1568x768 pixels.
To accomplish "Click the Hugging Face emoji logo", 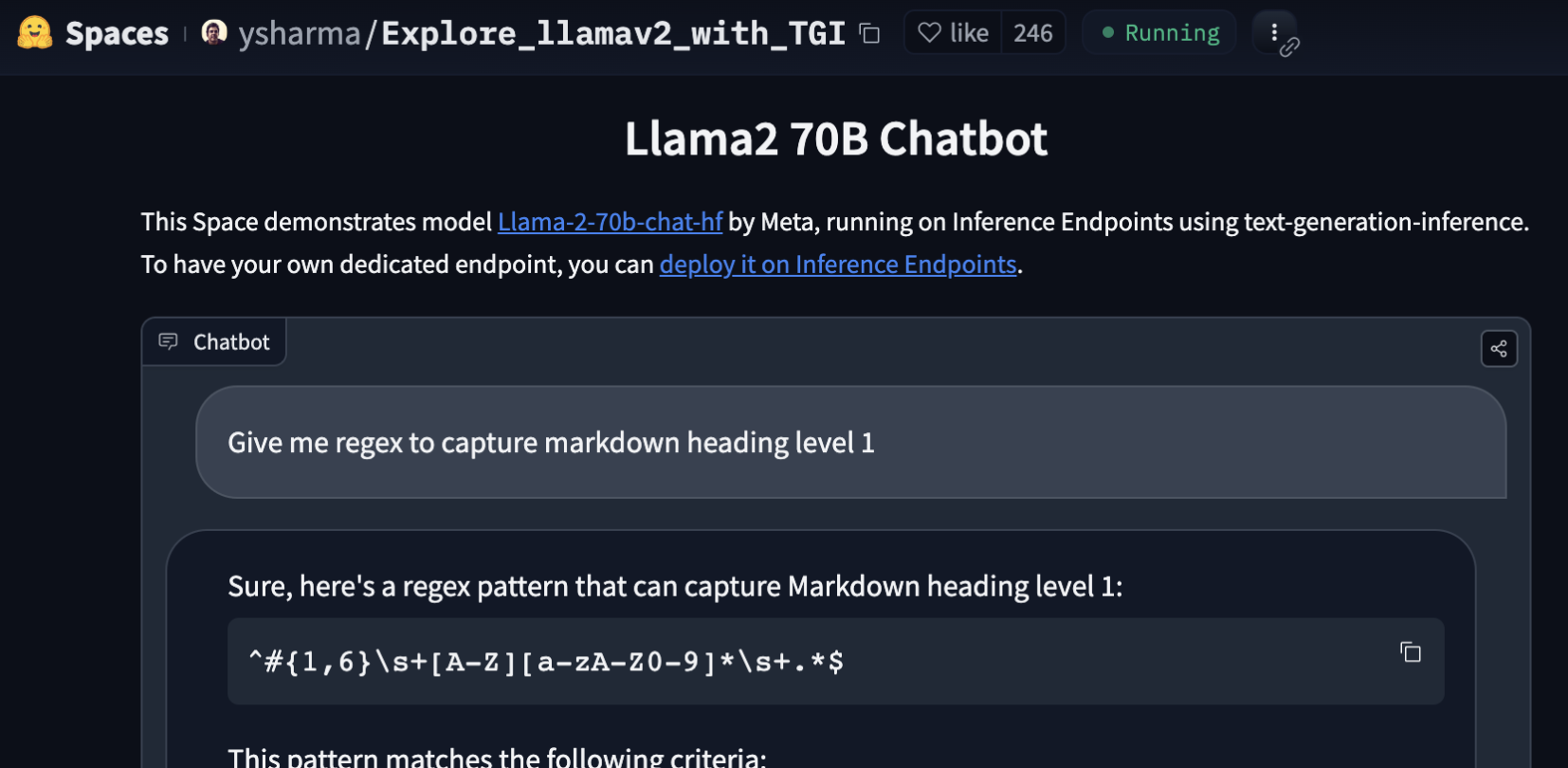I will click(x=35, y=33).
